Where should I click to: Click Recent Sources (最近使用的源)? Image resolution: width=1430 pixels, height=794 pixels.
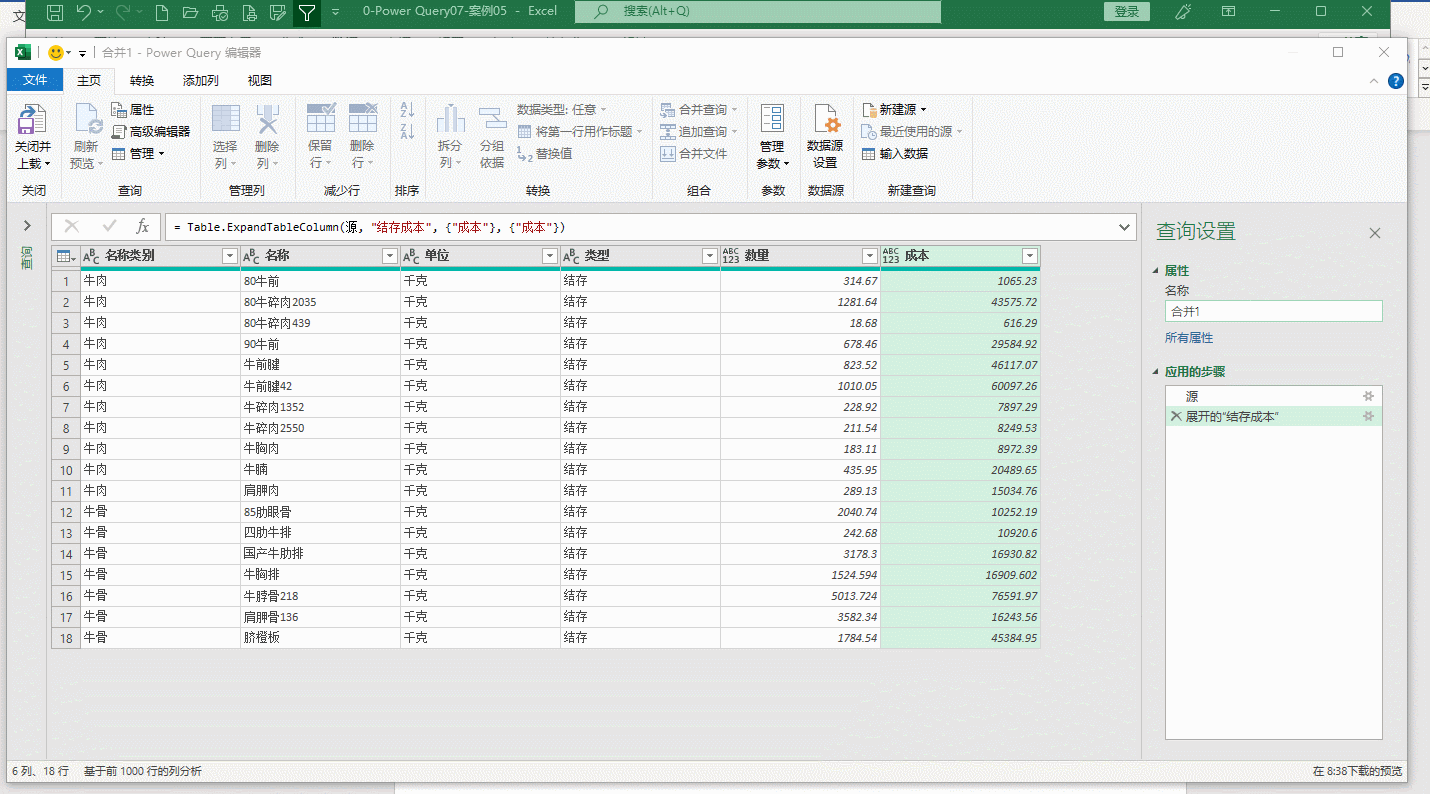point(912,131)
